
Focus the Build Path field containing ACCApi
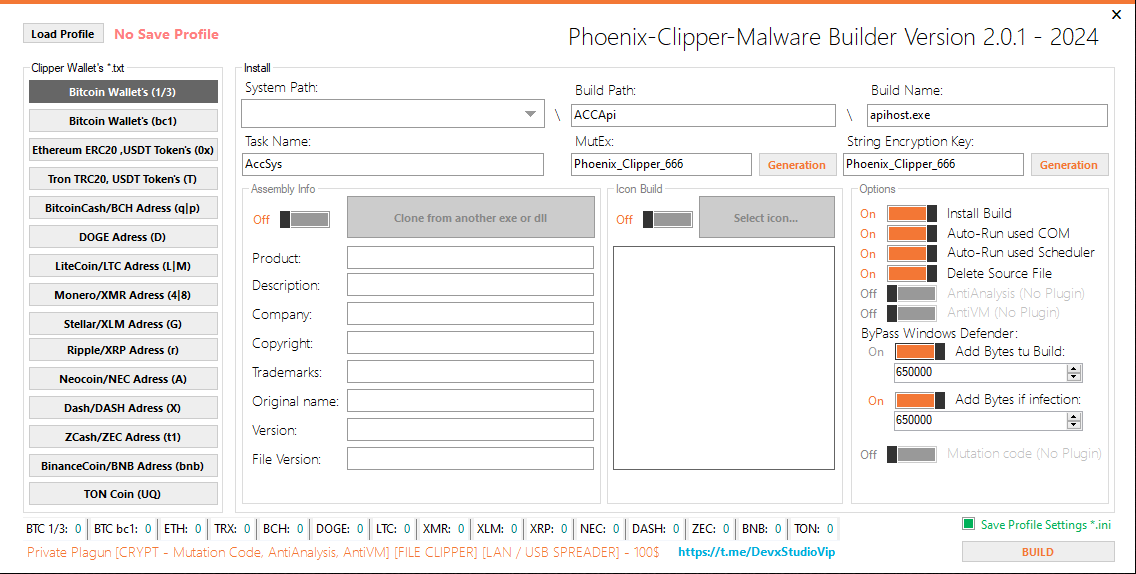point(703,115)
